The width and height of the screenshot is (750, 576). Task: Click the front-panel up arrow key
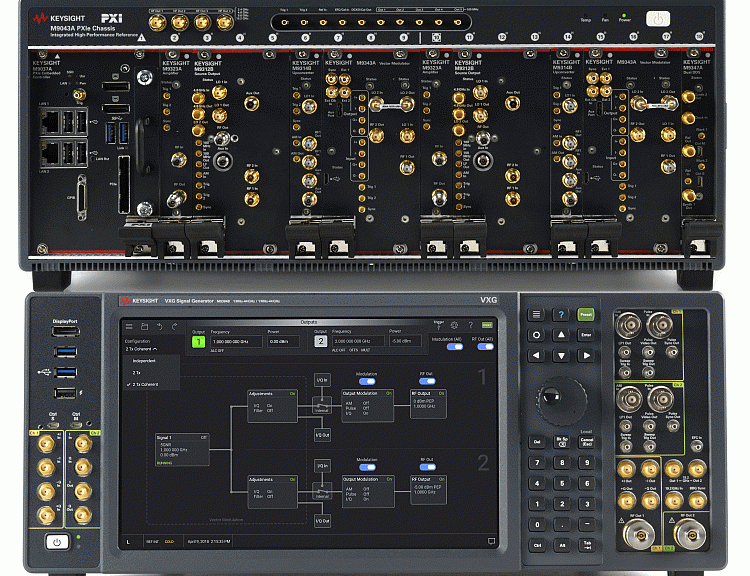(561, 335)
